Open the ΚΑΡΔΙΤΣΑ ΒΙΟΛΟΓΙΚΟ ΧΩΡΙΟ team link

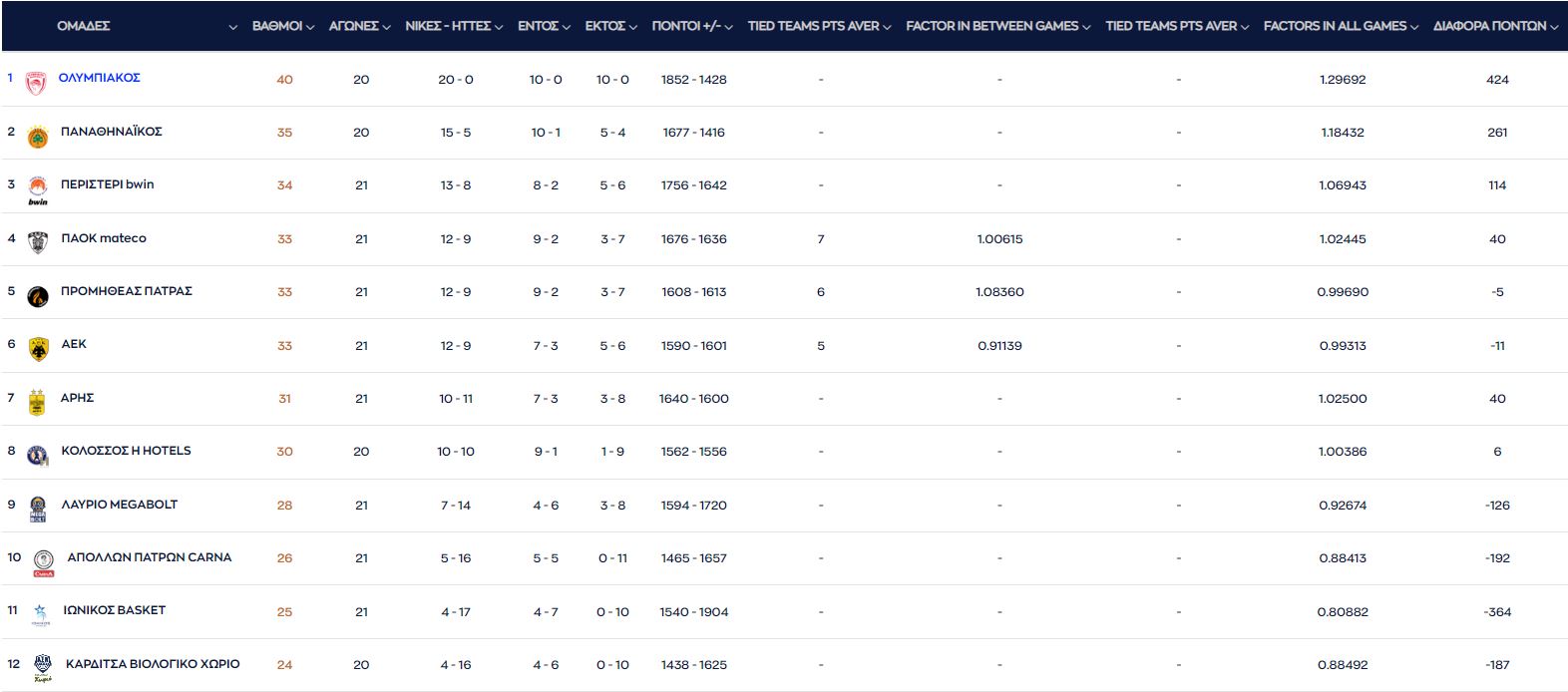coord(153,664)
